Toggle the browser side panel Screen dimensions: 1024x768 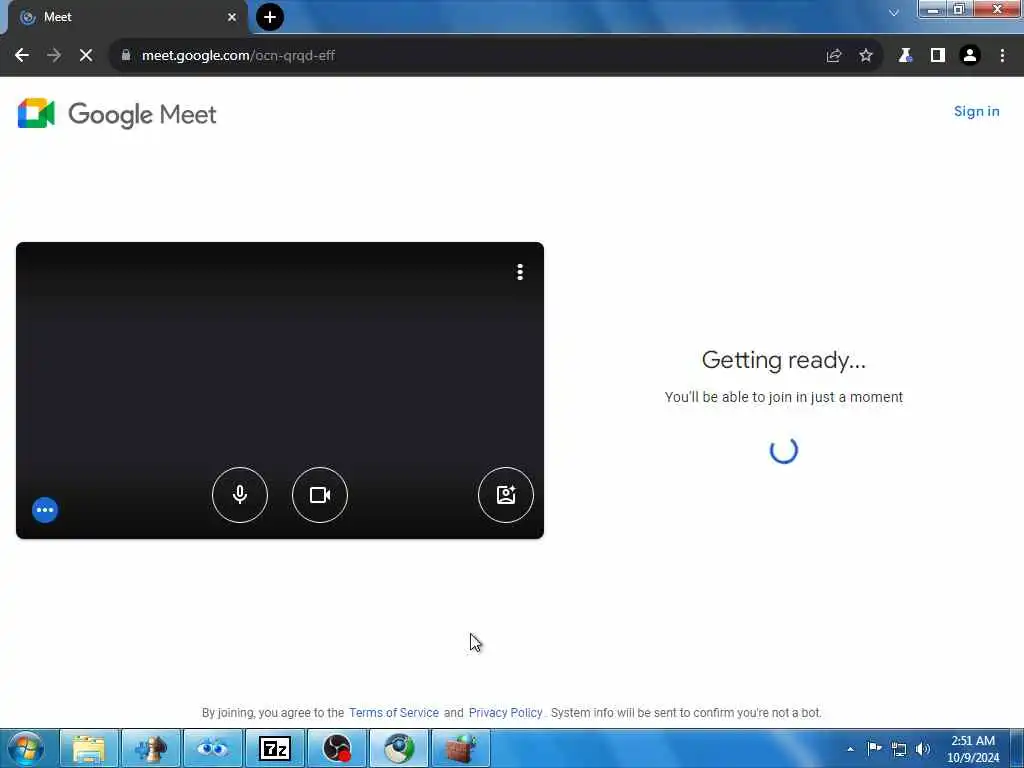pyautogui.click(x=938, y=56)
